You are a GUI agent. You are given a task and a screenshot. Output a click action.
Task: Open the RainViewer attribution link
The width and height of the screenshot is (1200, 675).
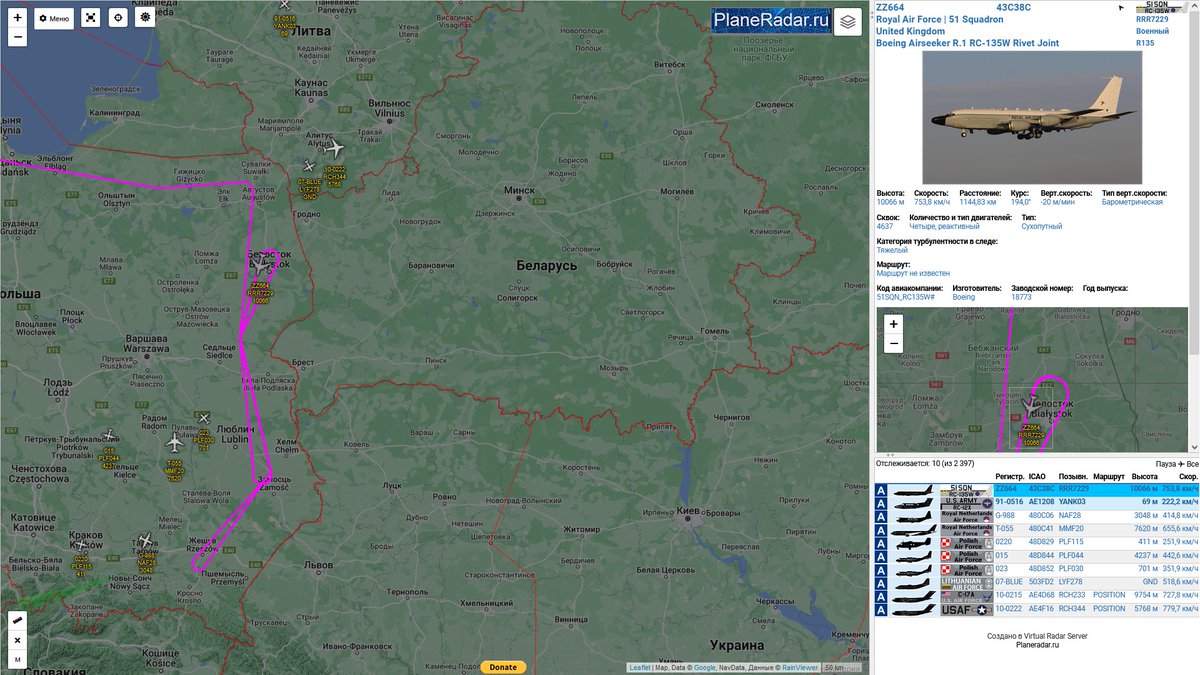[x=800, y=668]
